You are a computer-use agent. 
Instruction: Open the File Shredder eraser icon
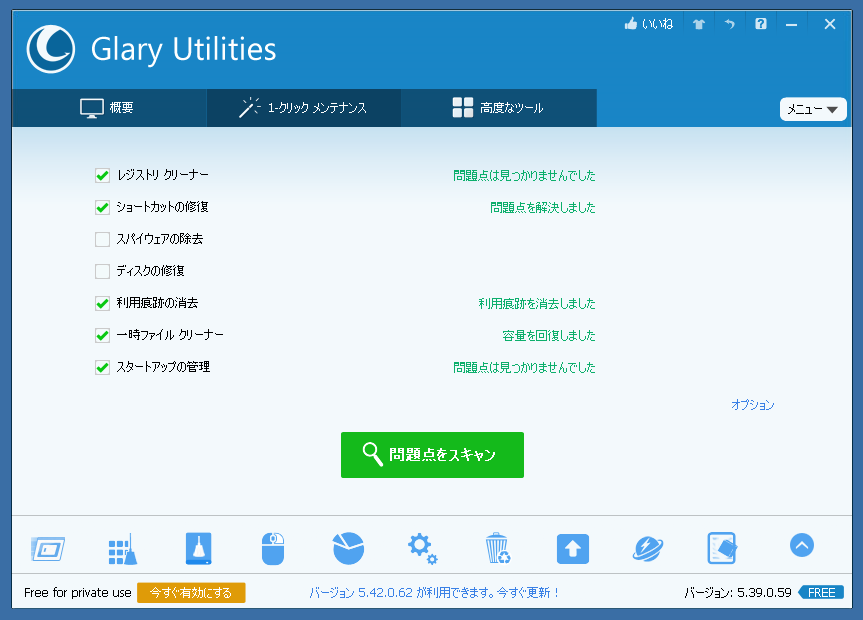(x=722, y=548)
